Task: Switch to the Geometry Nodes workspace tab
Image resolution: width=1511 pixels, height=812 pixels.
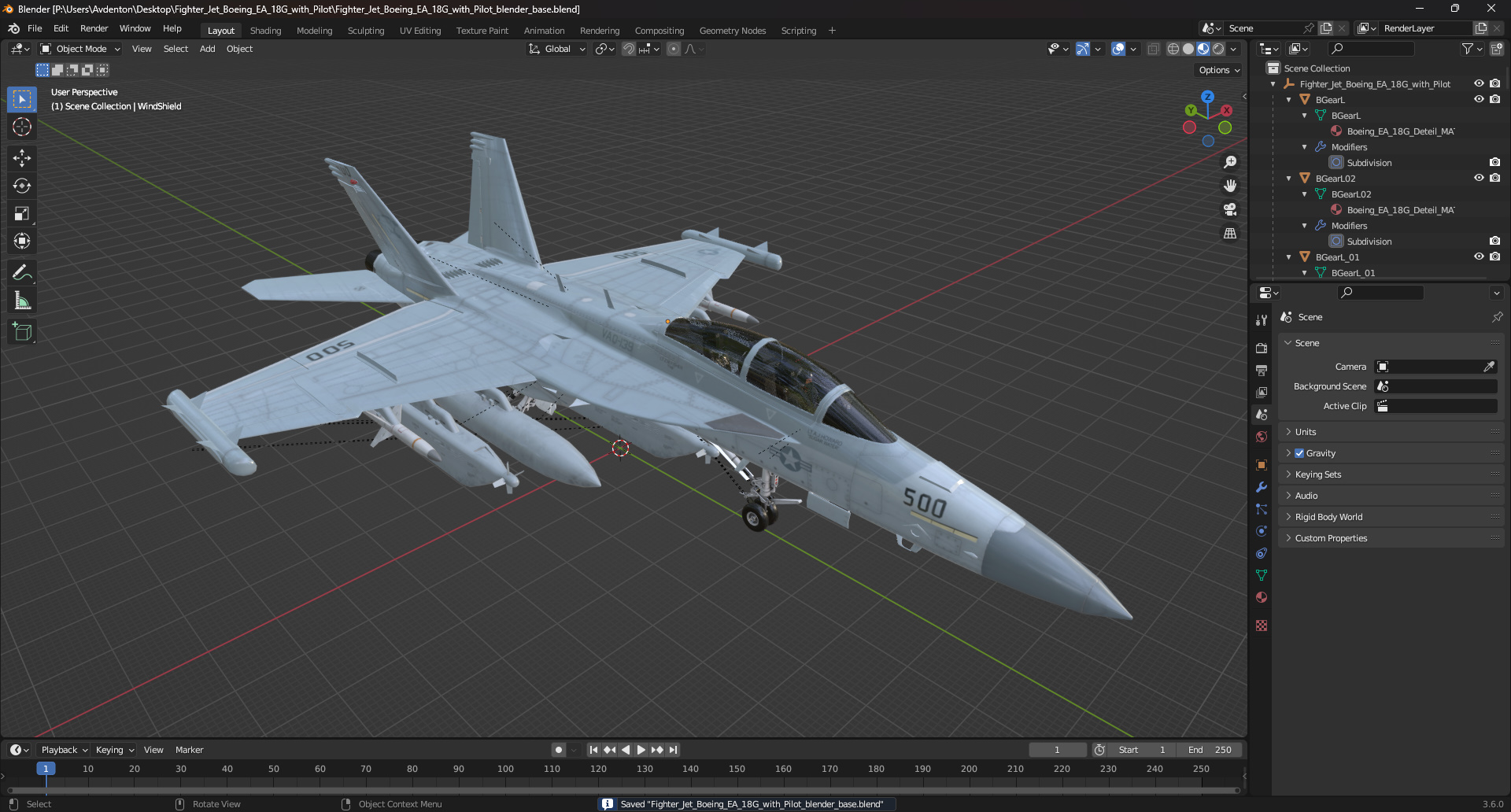Action: pyautogui.click(x=732, y=31)
